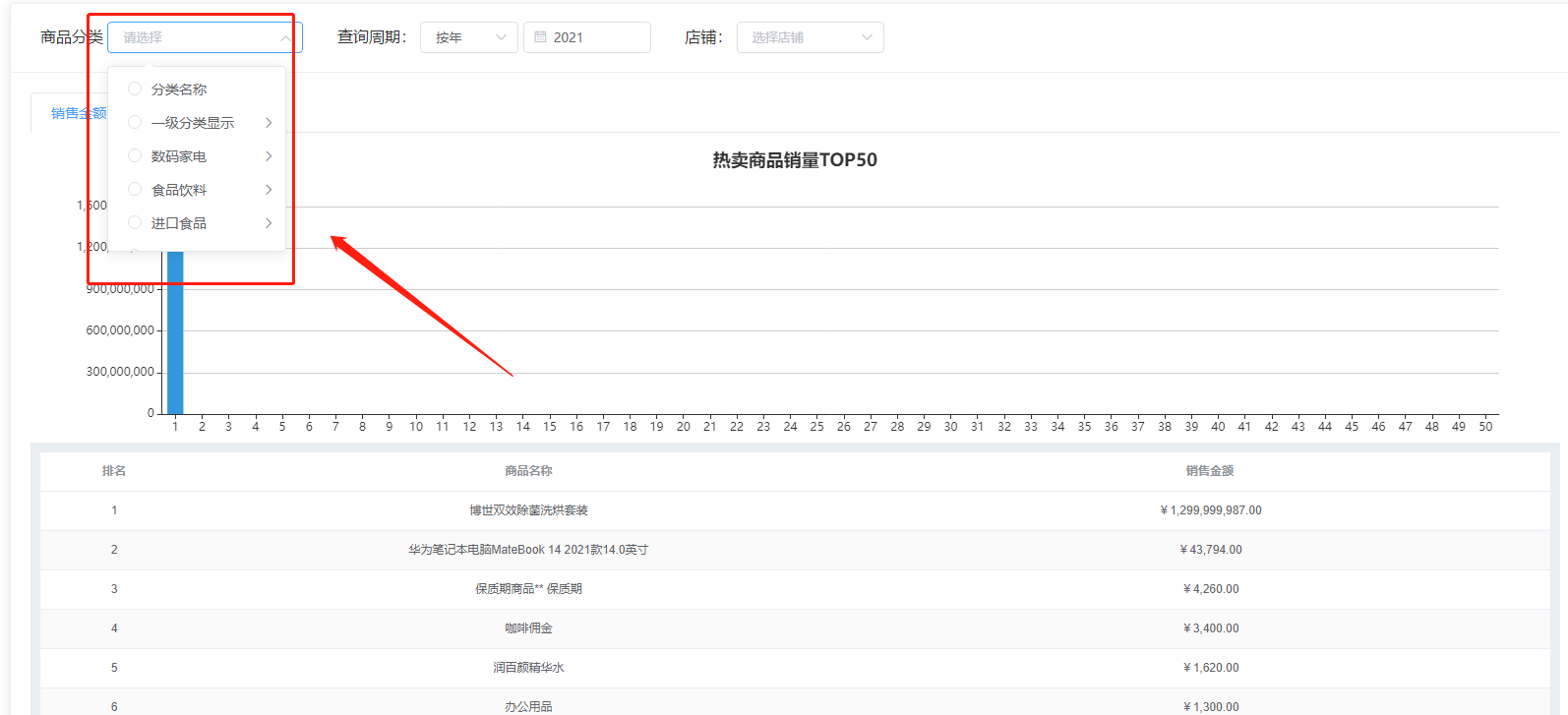The image size is (1568, 715).
Task: Switch to the 销售金额 tab
Action: 79,113
